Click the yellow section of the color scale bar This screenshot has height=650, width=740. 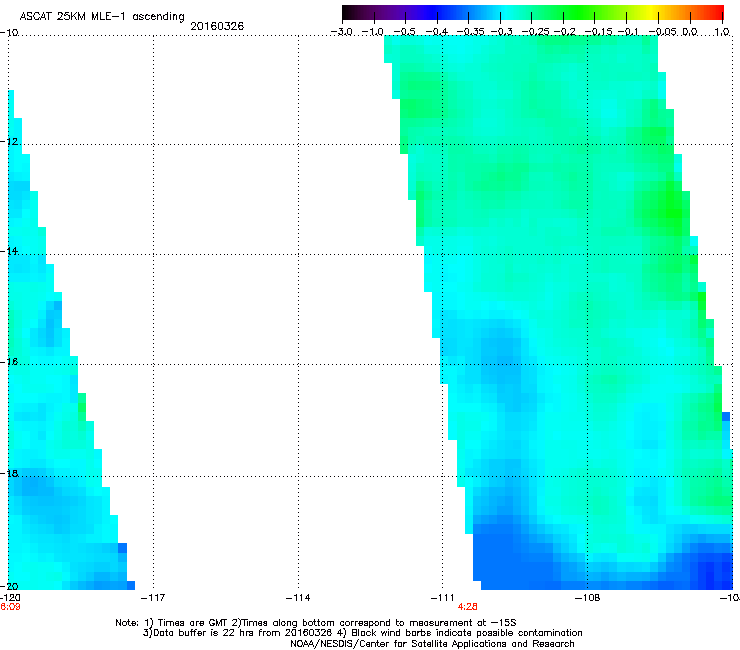(x=654, y=13)
